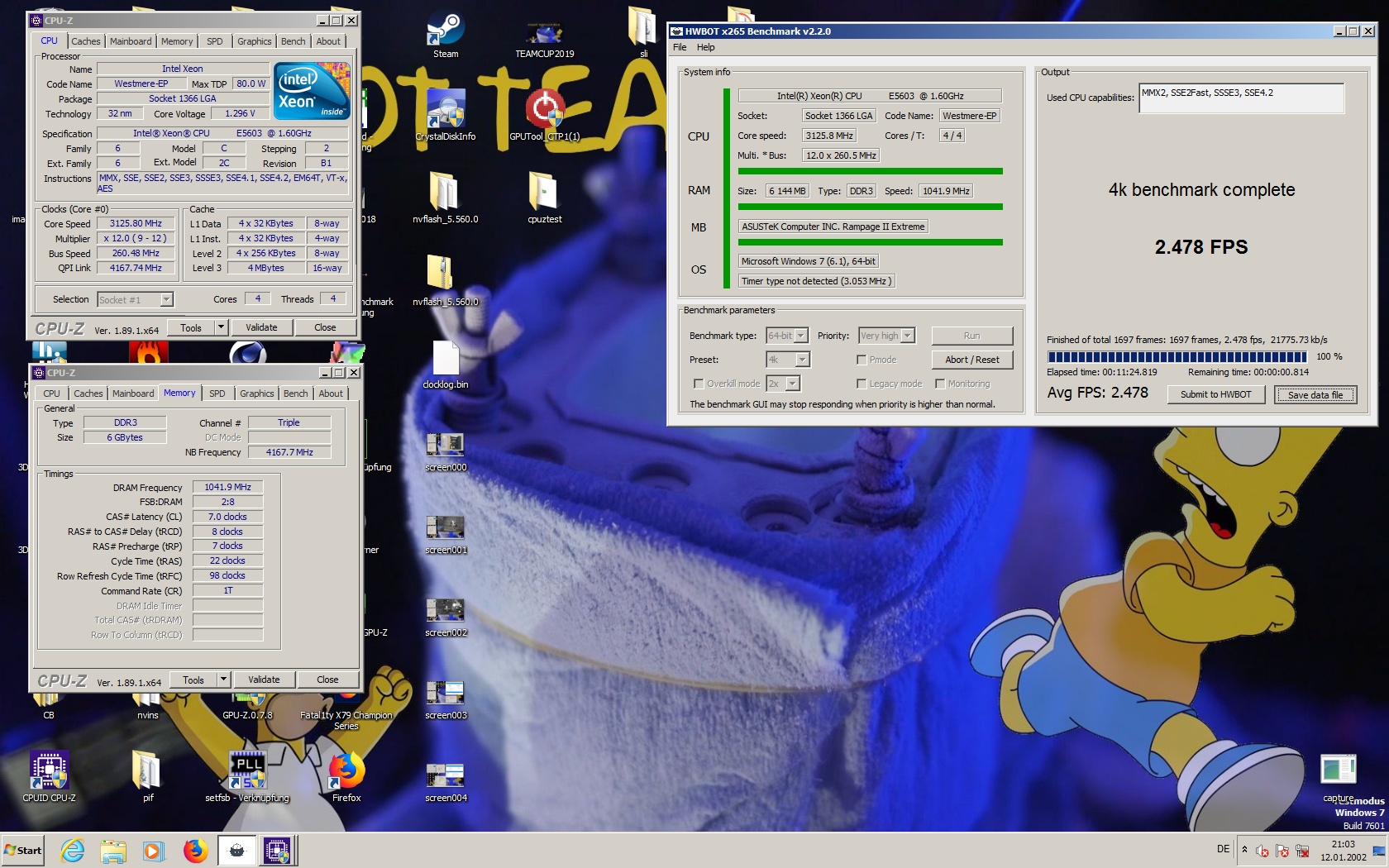Show hidden system tray icons

1244,850
